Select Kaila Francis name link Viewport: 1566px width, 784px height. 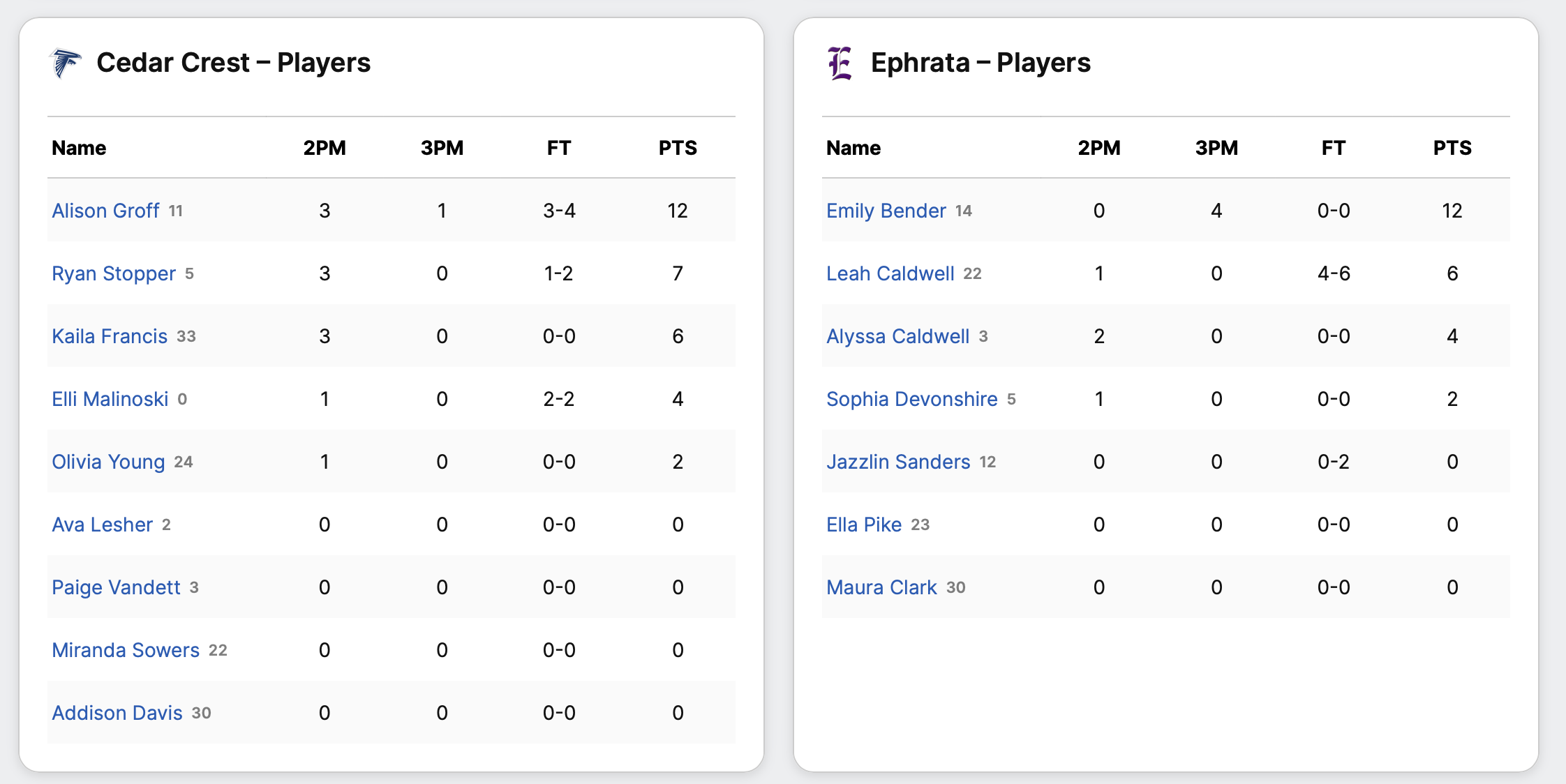110,336
